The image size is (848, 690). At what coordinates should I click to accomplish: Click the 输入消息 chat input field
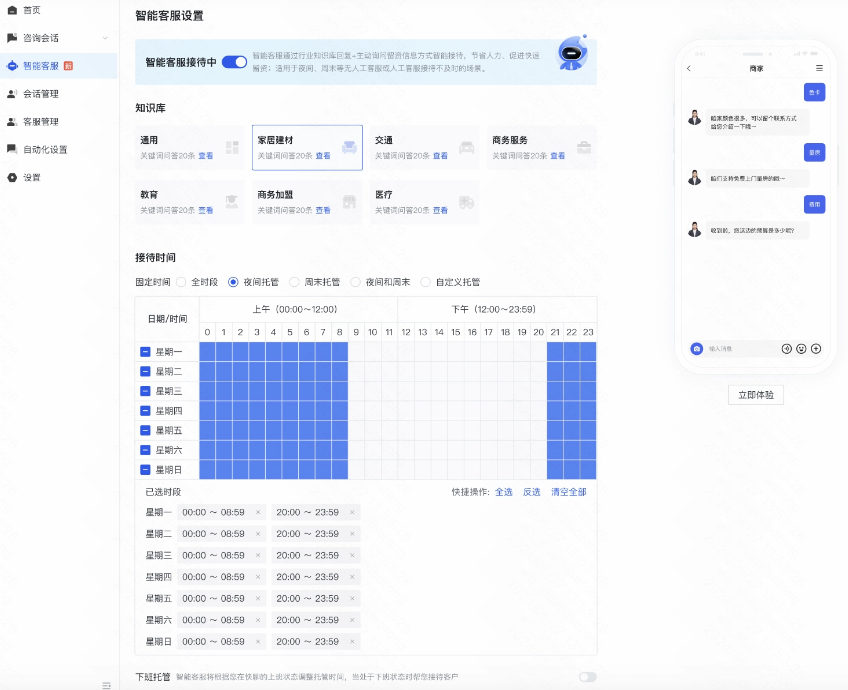[x=740, y=349]
